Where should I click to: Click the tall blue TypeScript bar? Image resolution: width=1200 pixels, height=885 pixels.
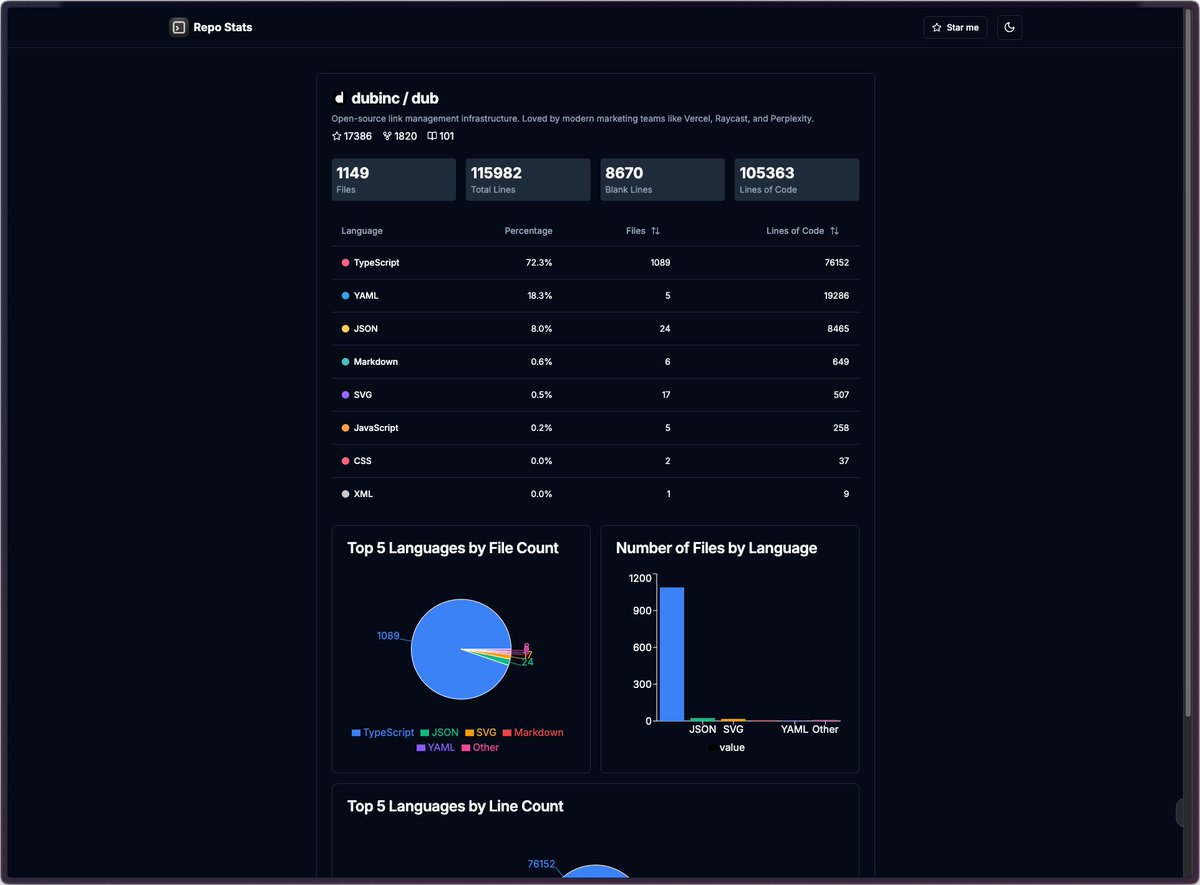672,654
